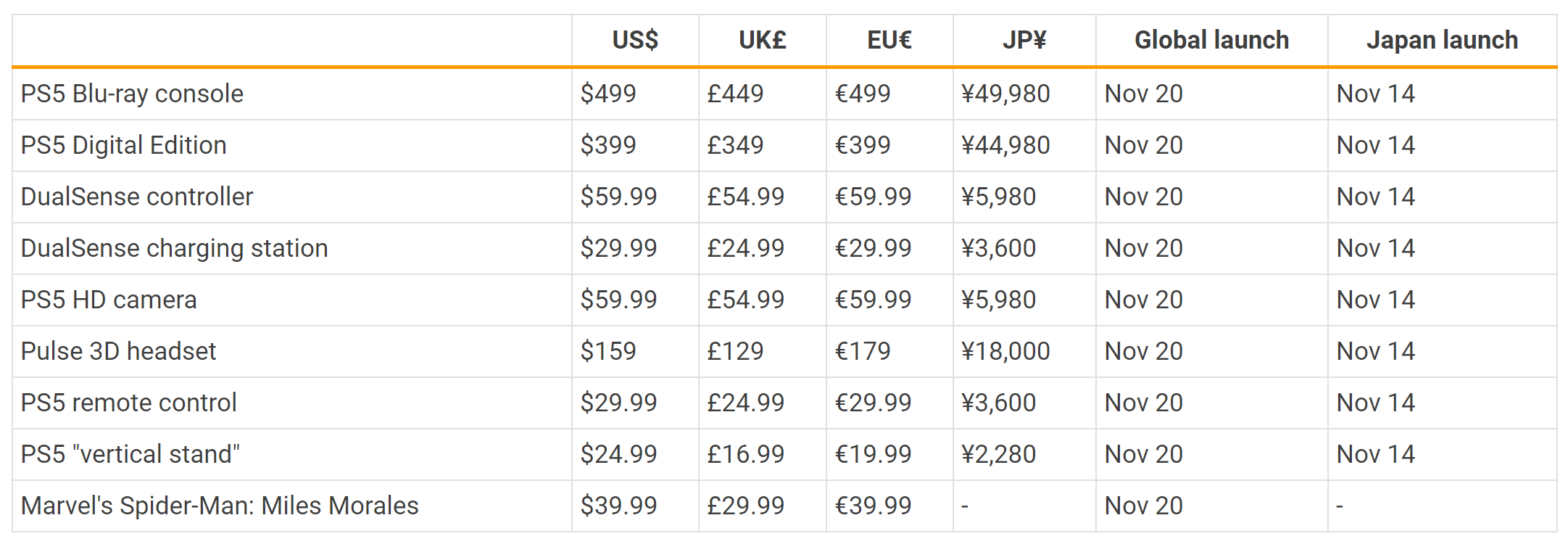Click the $39.99 Spider-Man price
Viewport: 1568px width, 539px height.
(635, 506)
